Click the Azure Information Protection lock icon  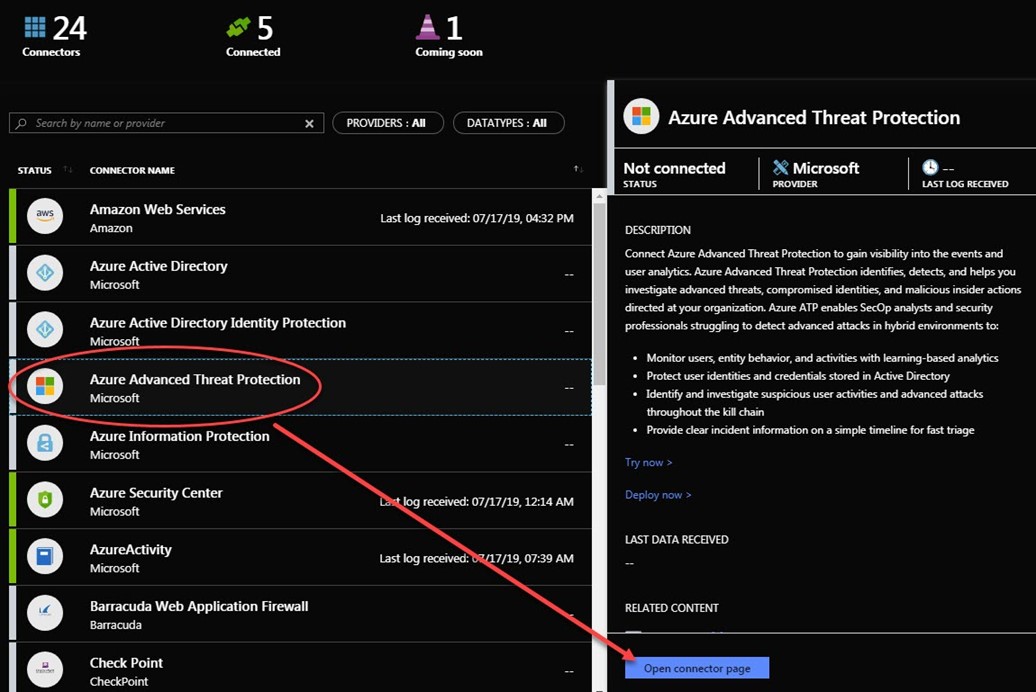pyautogui.click(x=45, y=444)
